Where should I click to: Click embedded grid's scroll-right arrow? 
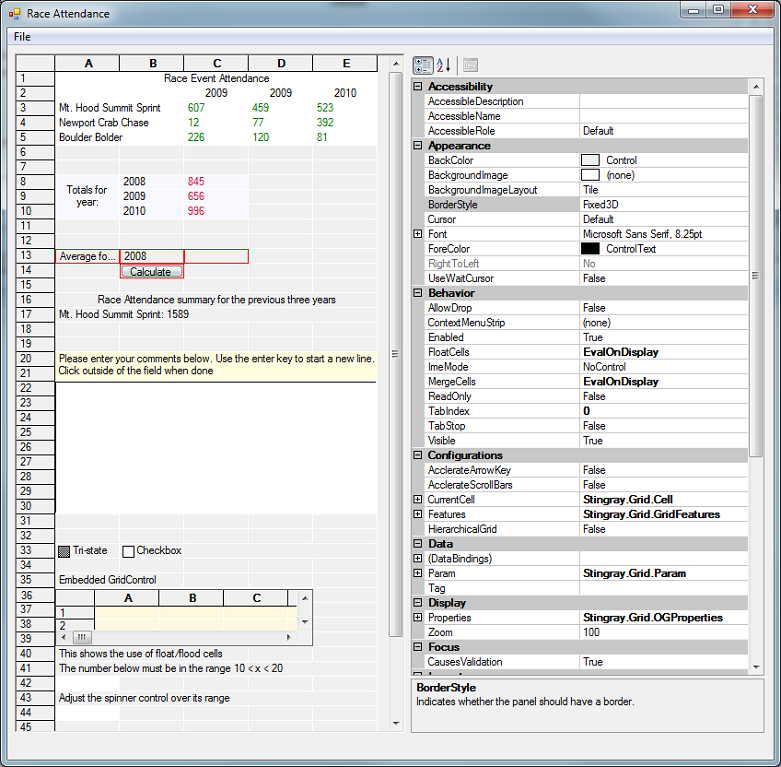[x=290, y=636]
